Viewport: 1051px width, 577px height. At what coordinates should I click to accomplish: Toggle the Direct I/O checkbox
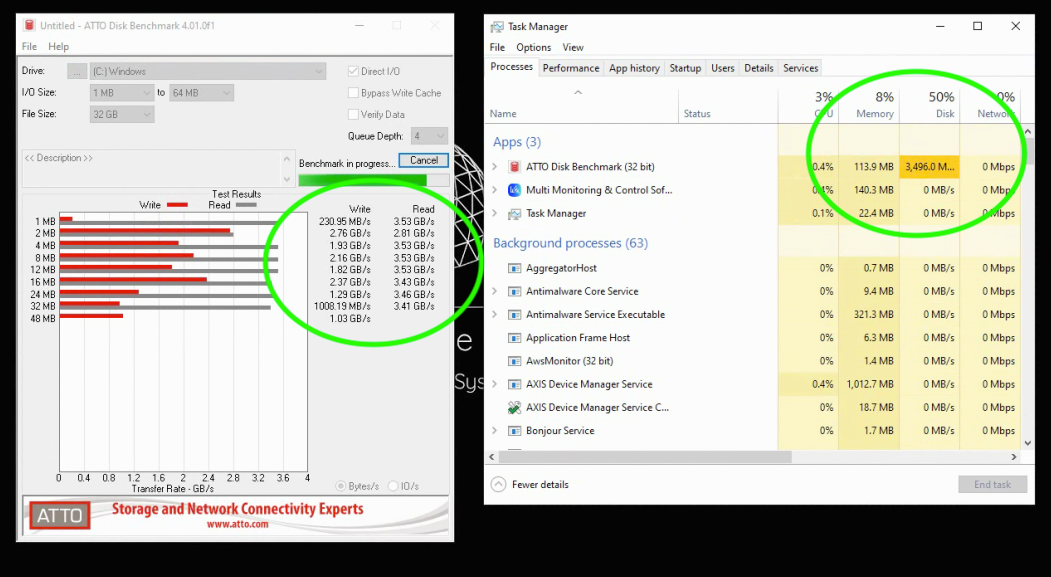point(353,72)
